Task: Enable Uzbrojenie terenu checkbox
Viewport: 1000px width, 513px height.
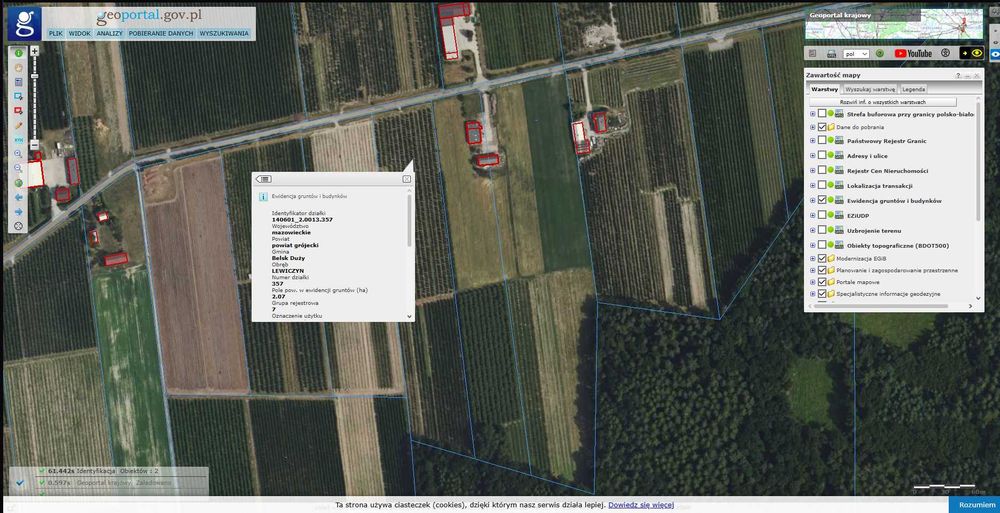Action: pyautogui.click(x=822, y=230)
